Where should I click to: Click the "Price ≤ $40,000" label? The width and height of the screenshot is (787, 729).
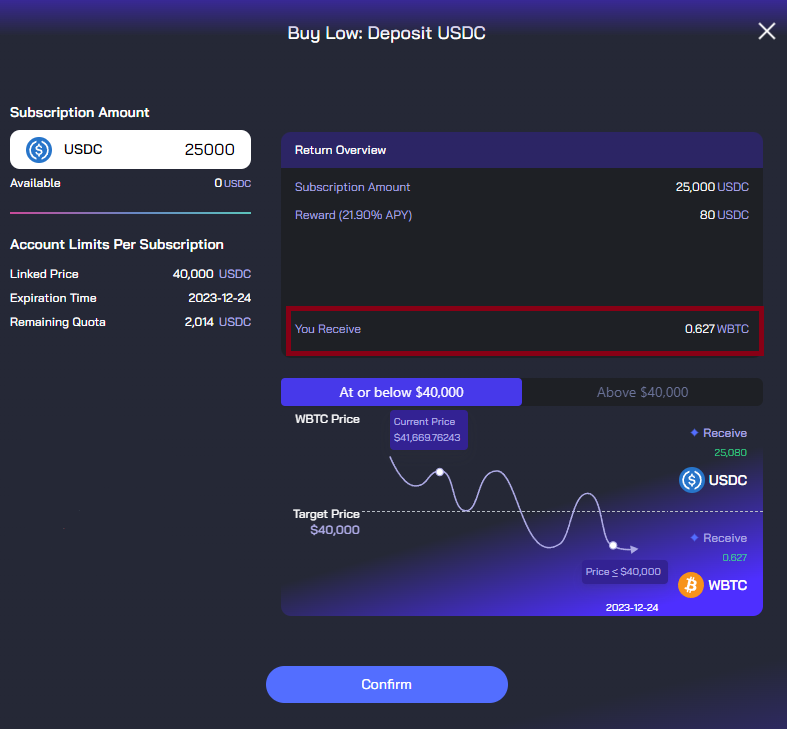623,572
